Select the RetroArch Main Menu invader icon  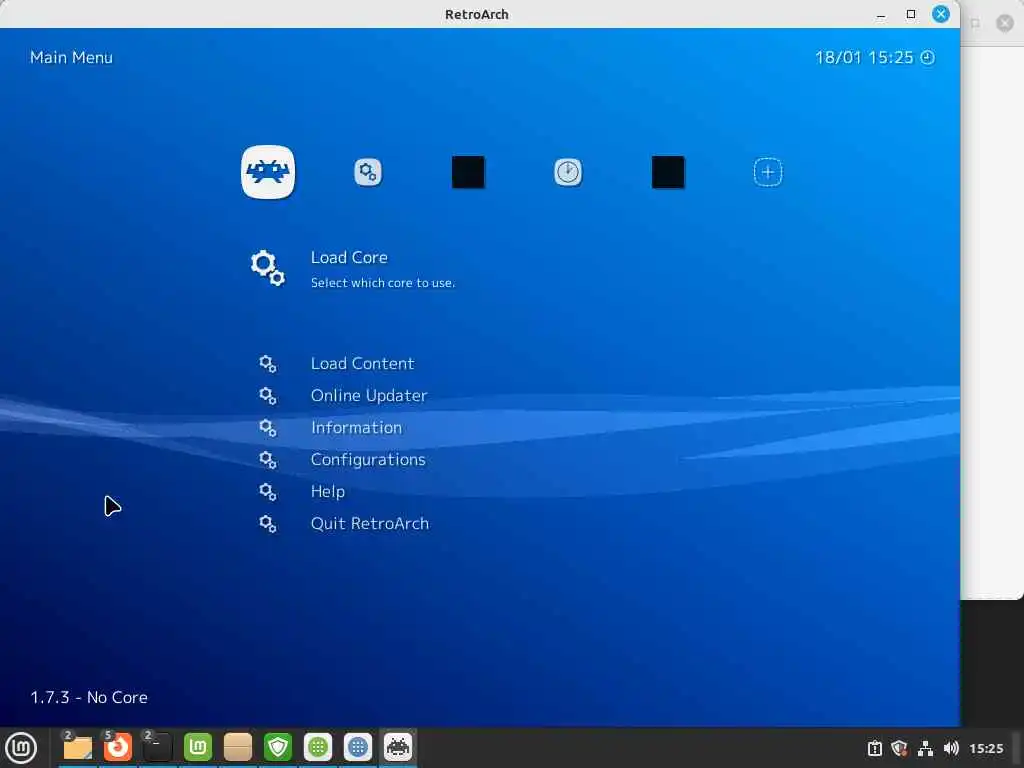(268, 172)
